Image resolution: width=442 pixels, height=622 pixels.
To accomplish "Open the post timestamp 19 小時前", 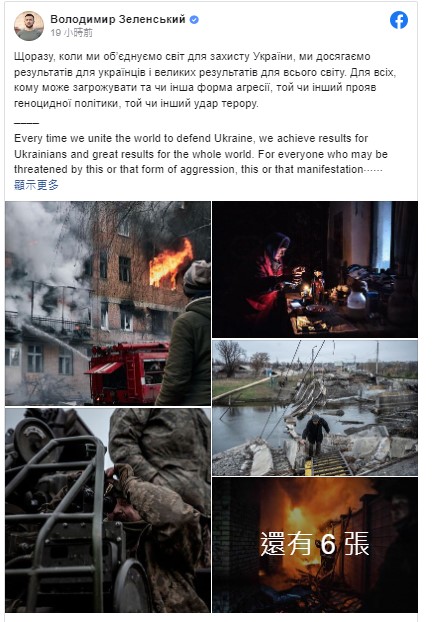I will coord(71,33).
